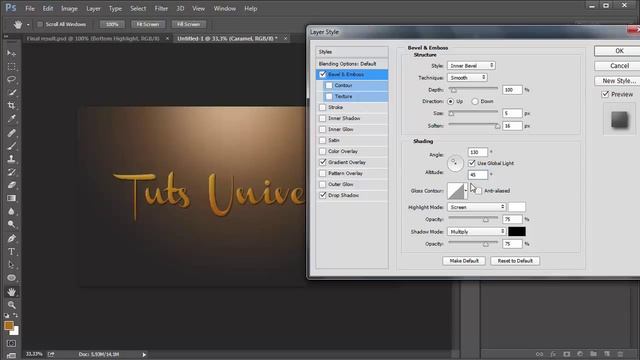Select the Down direction radio button
The width and height of the screenshot is (640, 360).
coord(475,101)
